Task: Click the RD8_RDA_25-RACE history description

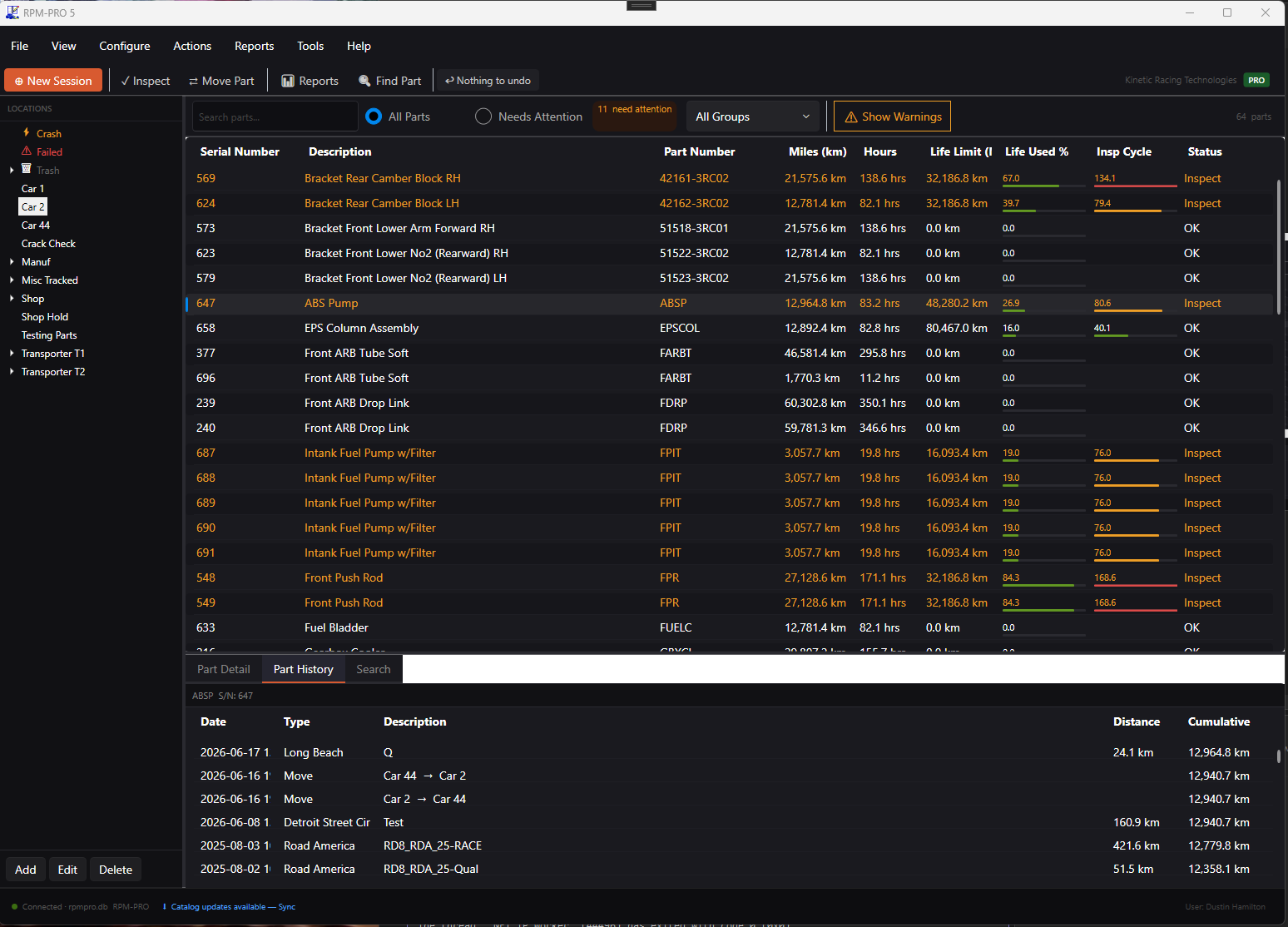Action: pos(433,845)
